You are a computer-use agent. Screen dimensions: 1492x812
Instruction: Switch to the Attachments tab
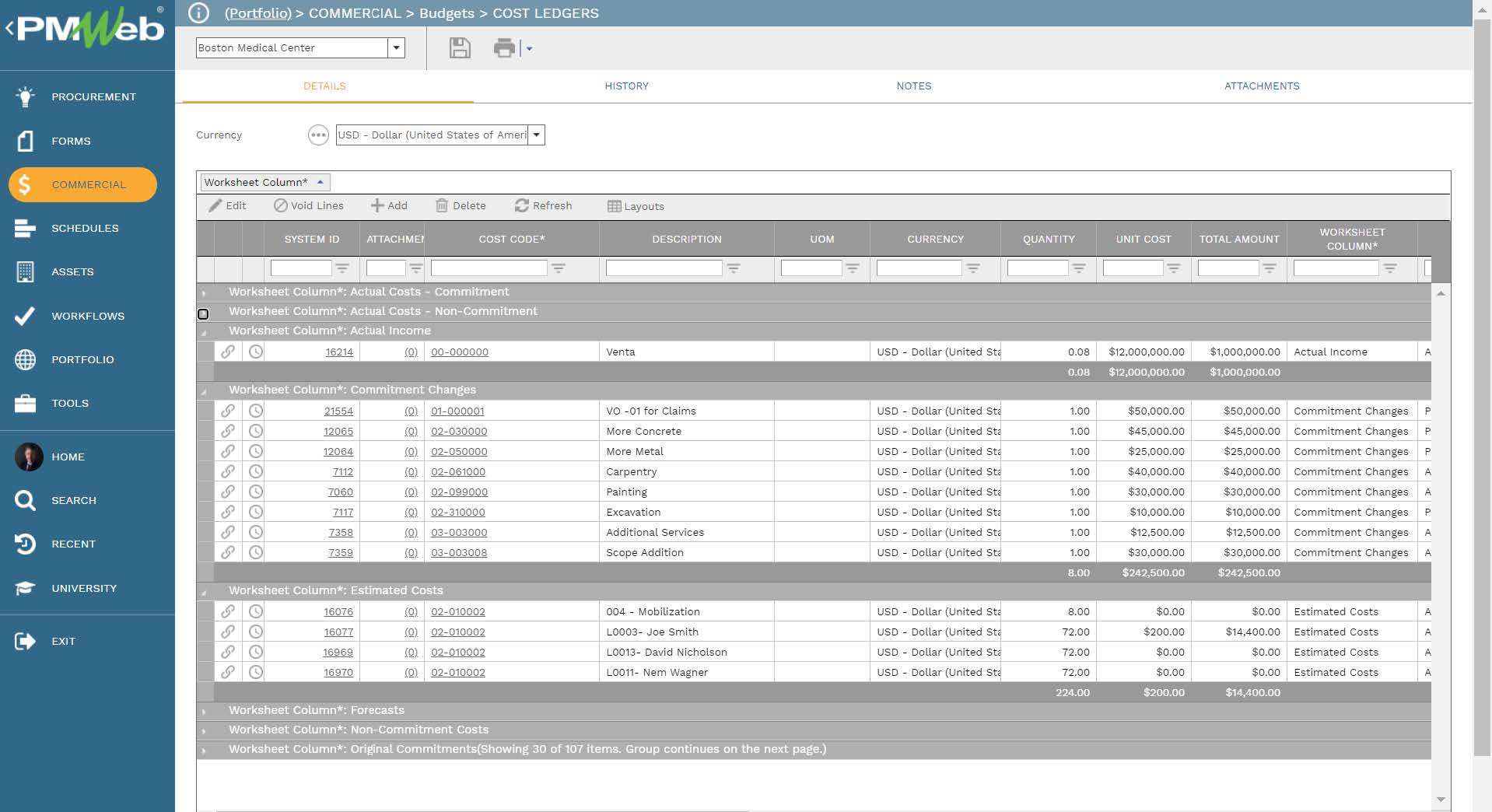(1261, 86)
